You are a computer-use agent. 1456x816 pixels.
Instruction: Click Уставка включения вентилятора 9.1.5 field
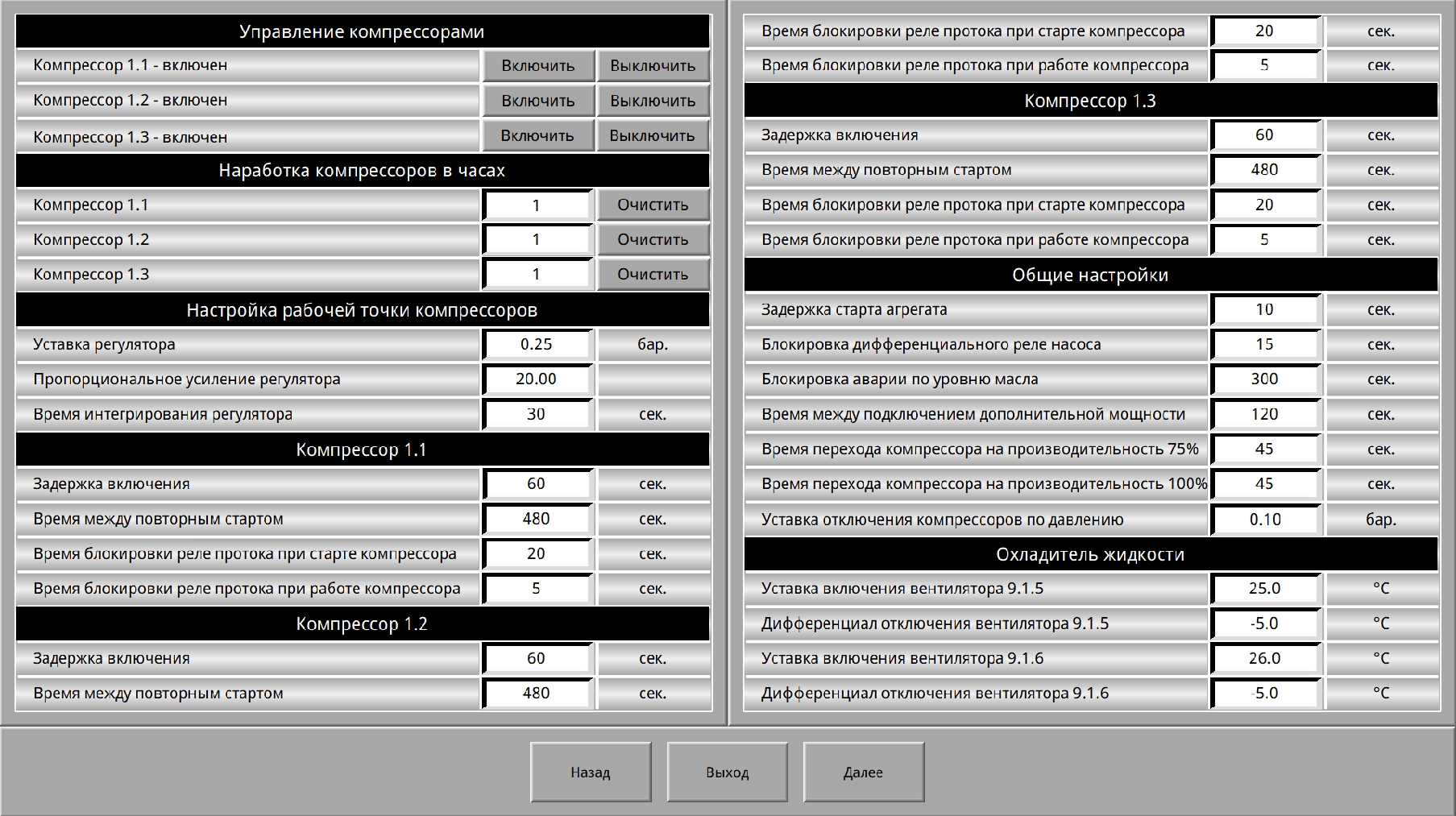(1264, 589)
